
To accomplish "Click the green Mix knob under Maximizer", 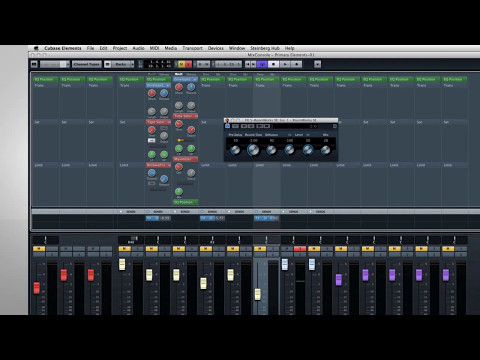I will (x=179, y=191).
